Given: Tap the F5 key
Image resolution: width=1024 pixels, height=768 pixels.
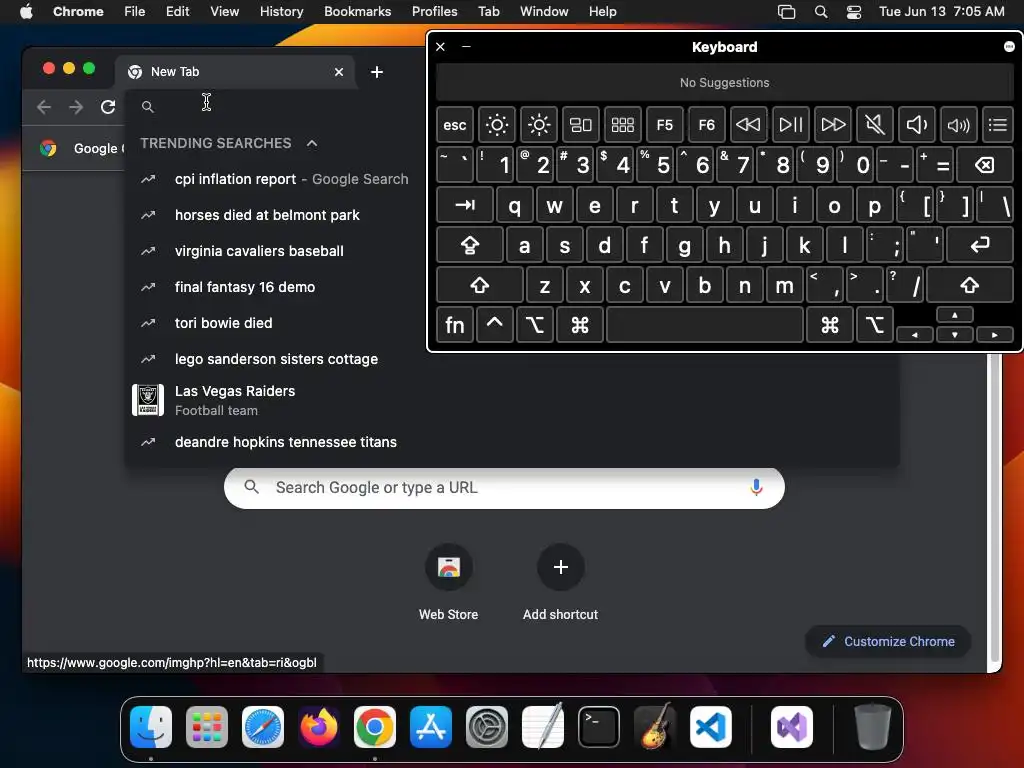Looking at the screenshot, I should [x=664, y=125].
